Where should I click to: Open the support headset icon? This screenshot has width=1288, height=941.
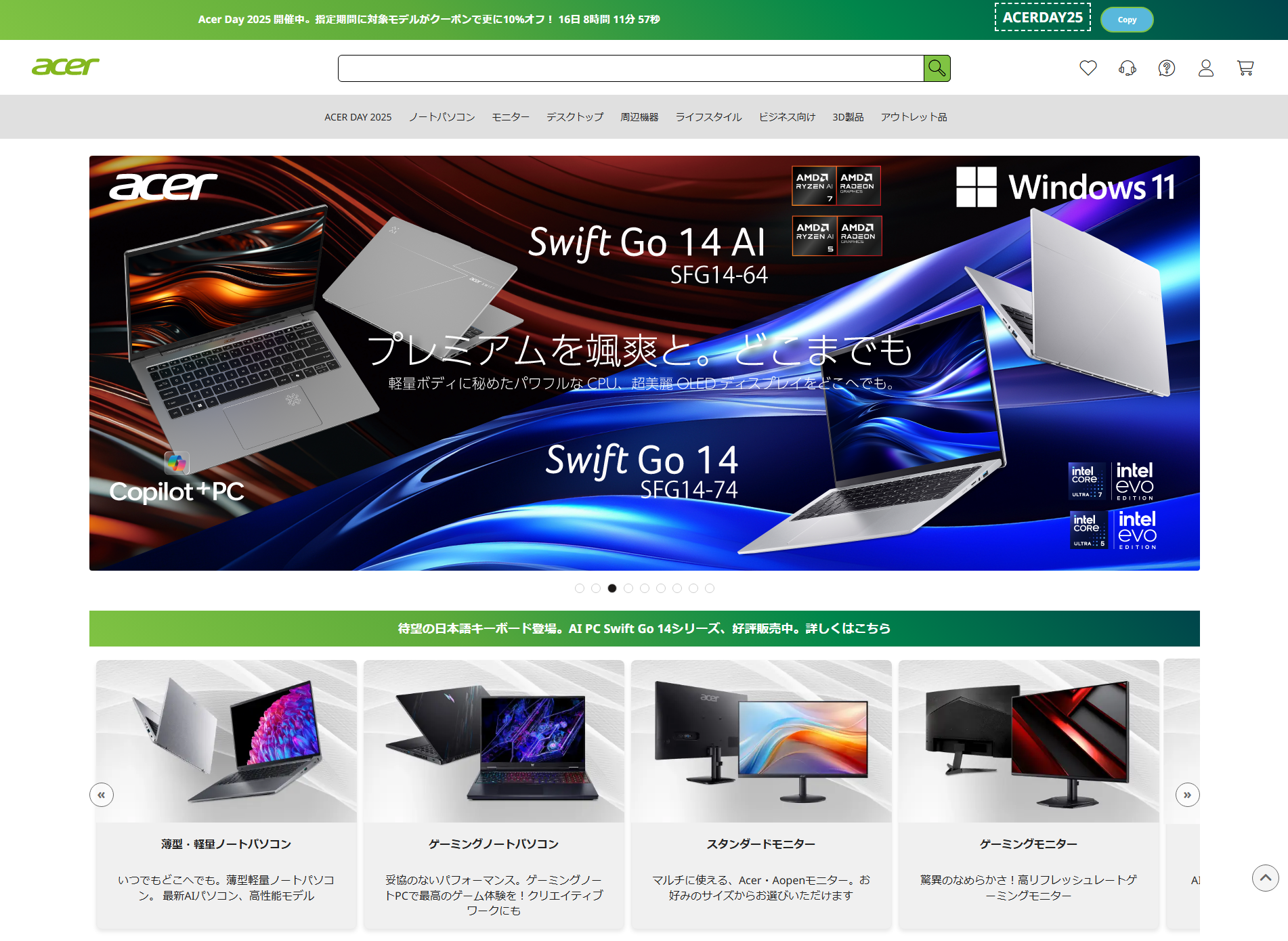(1127, 68)
